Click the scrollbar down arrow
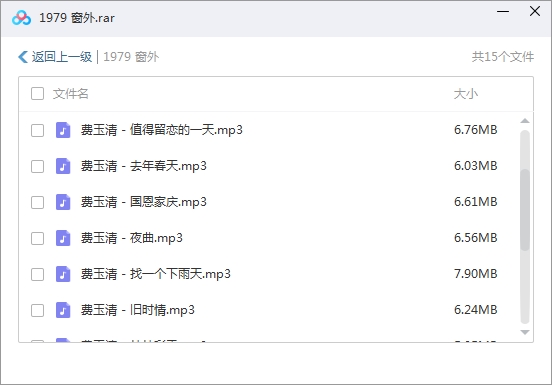 (x=525, y=332)
